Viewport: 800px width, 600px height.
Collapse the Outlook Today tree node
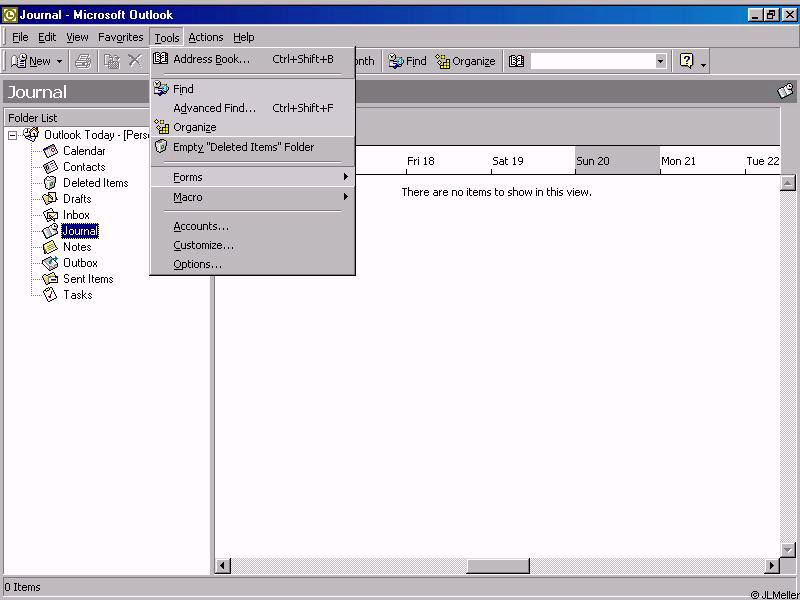pos(12,135)
